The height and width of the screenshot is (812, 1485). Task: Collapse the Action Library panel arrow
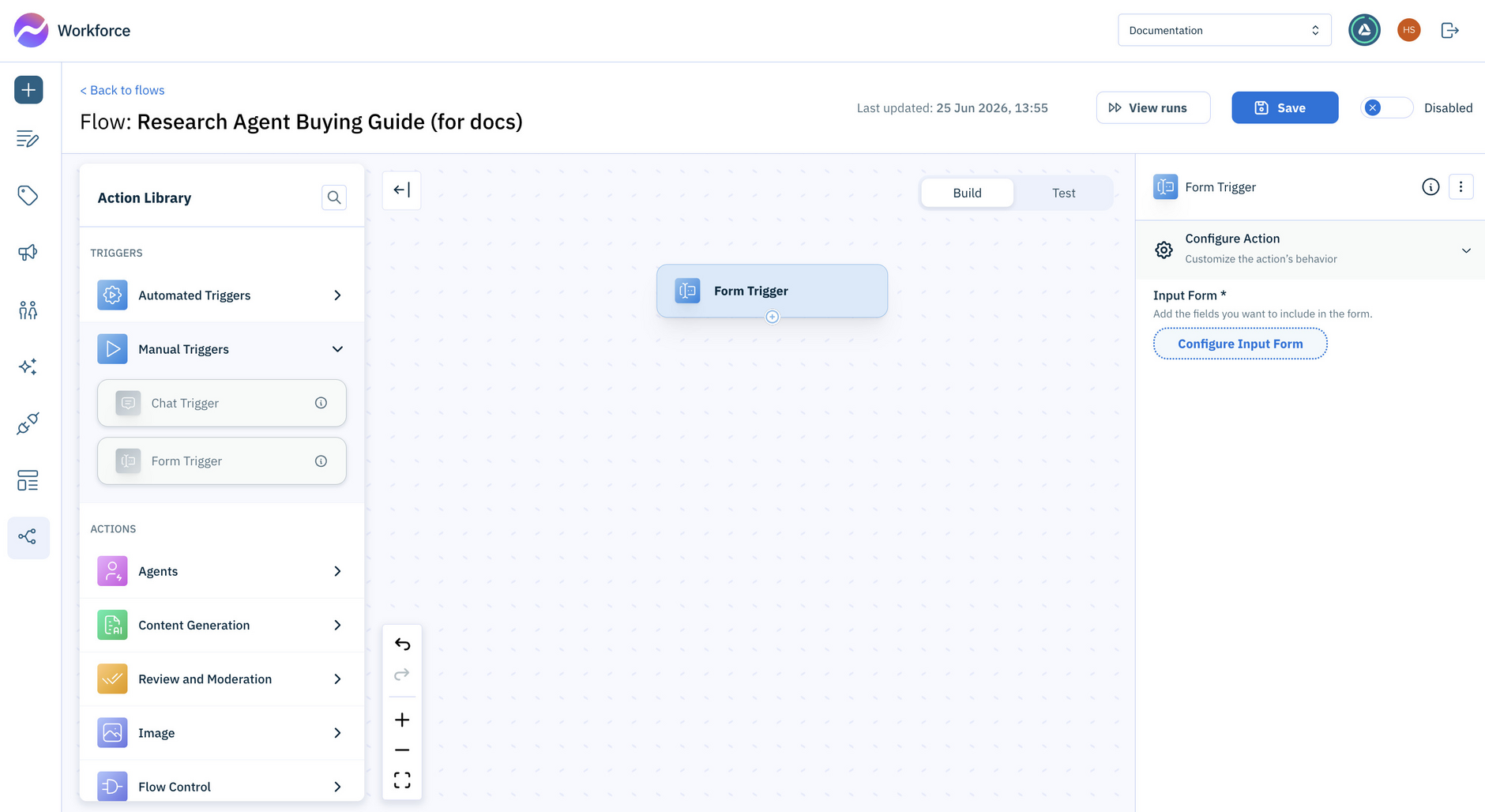tap(401, 190)
